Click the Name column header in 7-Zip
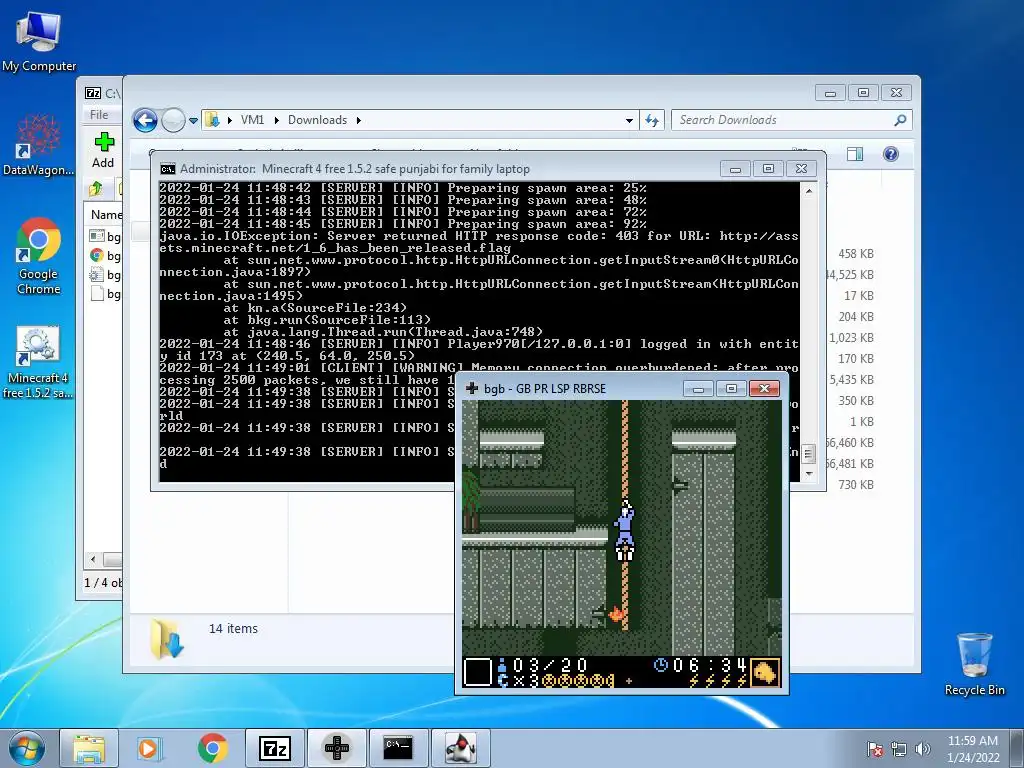 coord(106,214)
